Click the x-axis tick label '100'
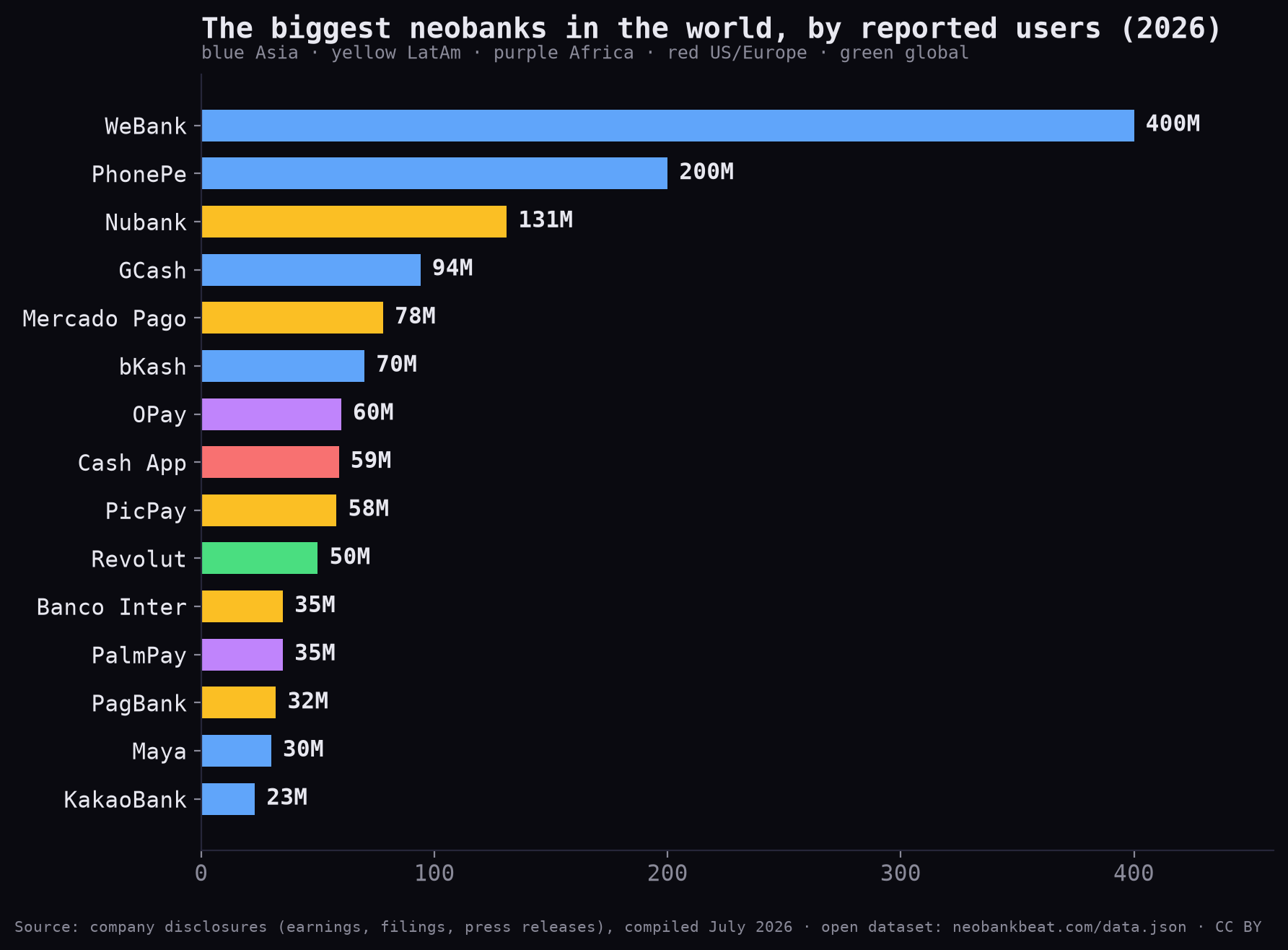 [x=434, y=873]
